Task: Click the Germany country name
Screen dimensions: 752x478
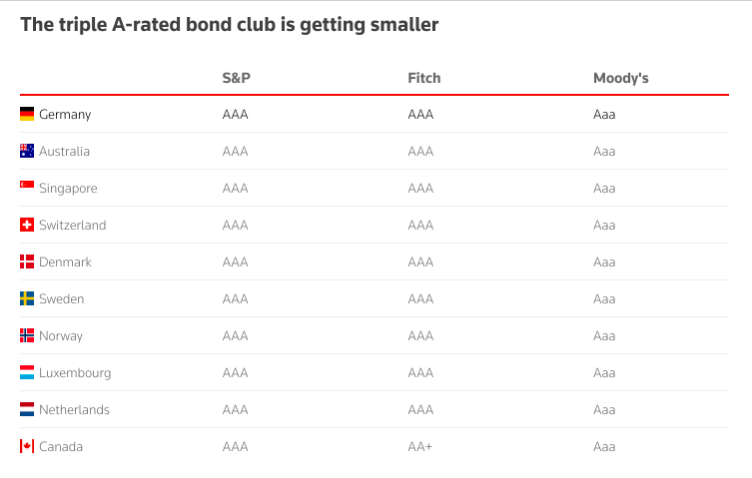Action: [x=65, y=114]
